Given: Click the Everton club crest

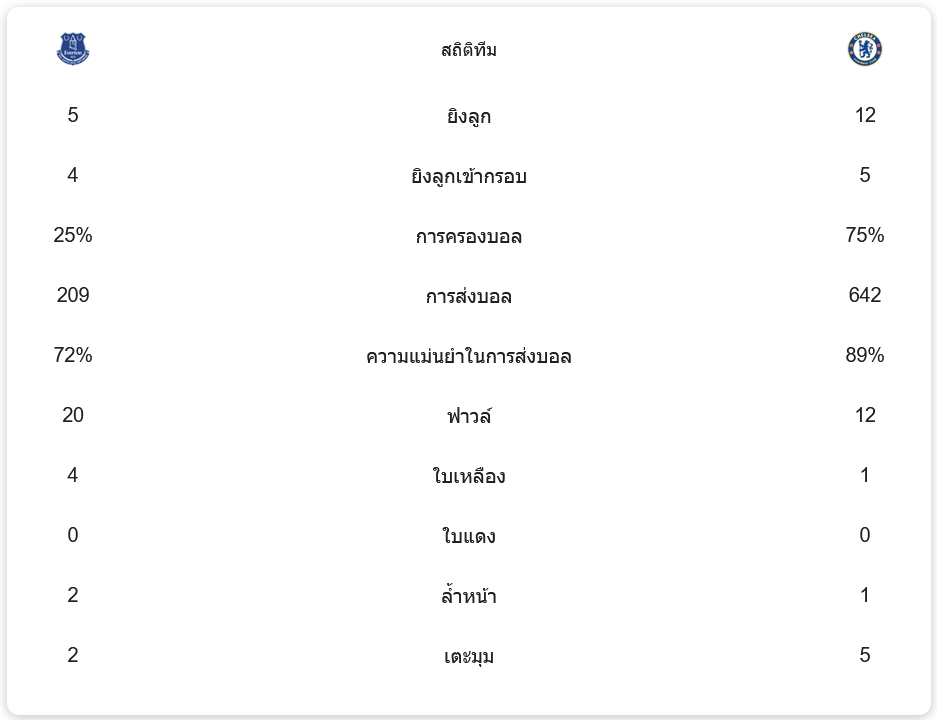Looking at the screenshot, I should click(73, 49).
